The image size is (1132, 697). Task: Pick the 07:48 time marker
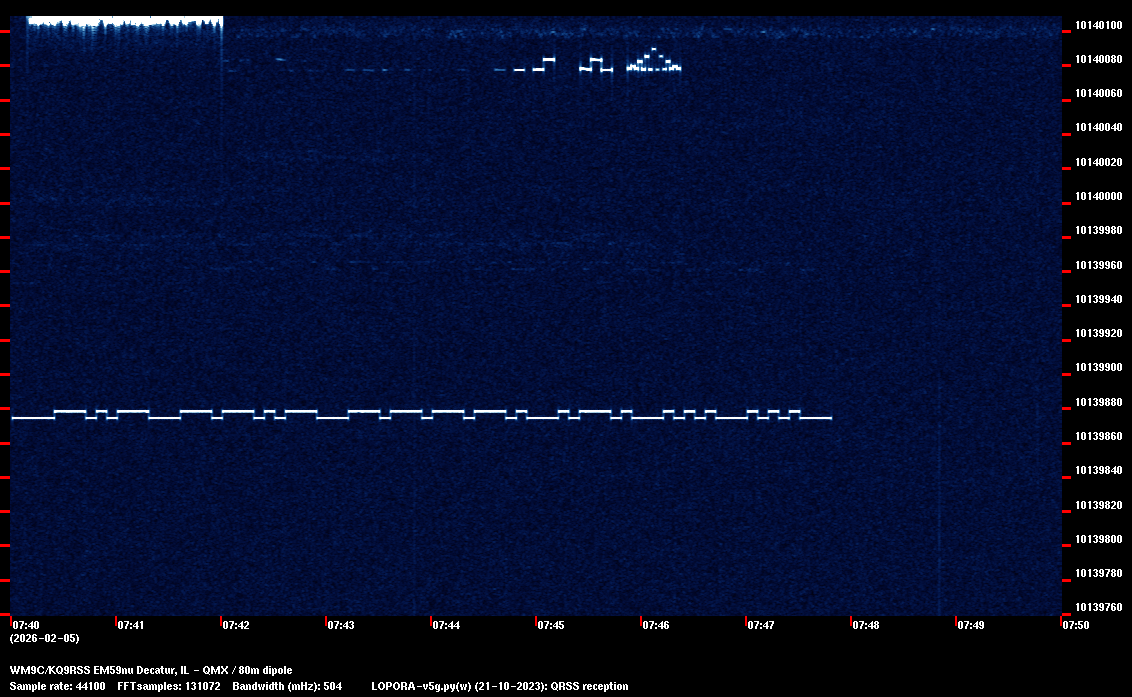coord(866,625)
